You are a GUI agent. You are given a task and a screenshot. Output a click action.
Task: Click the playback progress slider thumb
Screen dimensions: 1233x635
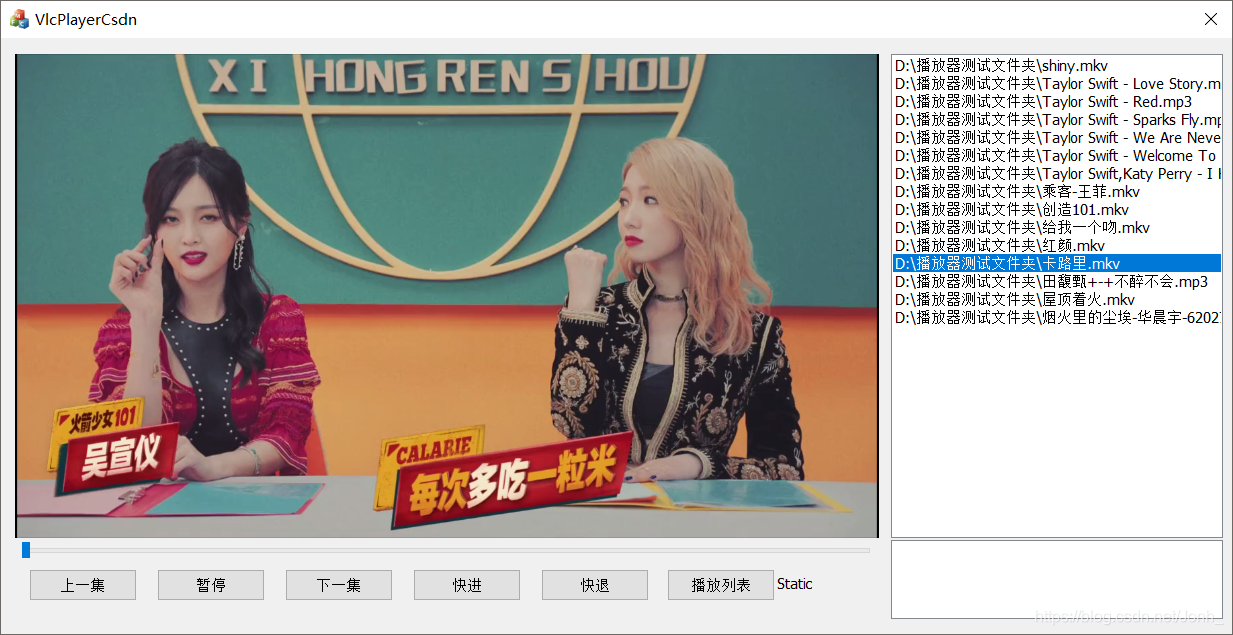[26, 550]
